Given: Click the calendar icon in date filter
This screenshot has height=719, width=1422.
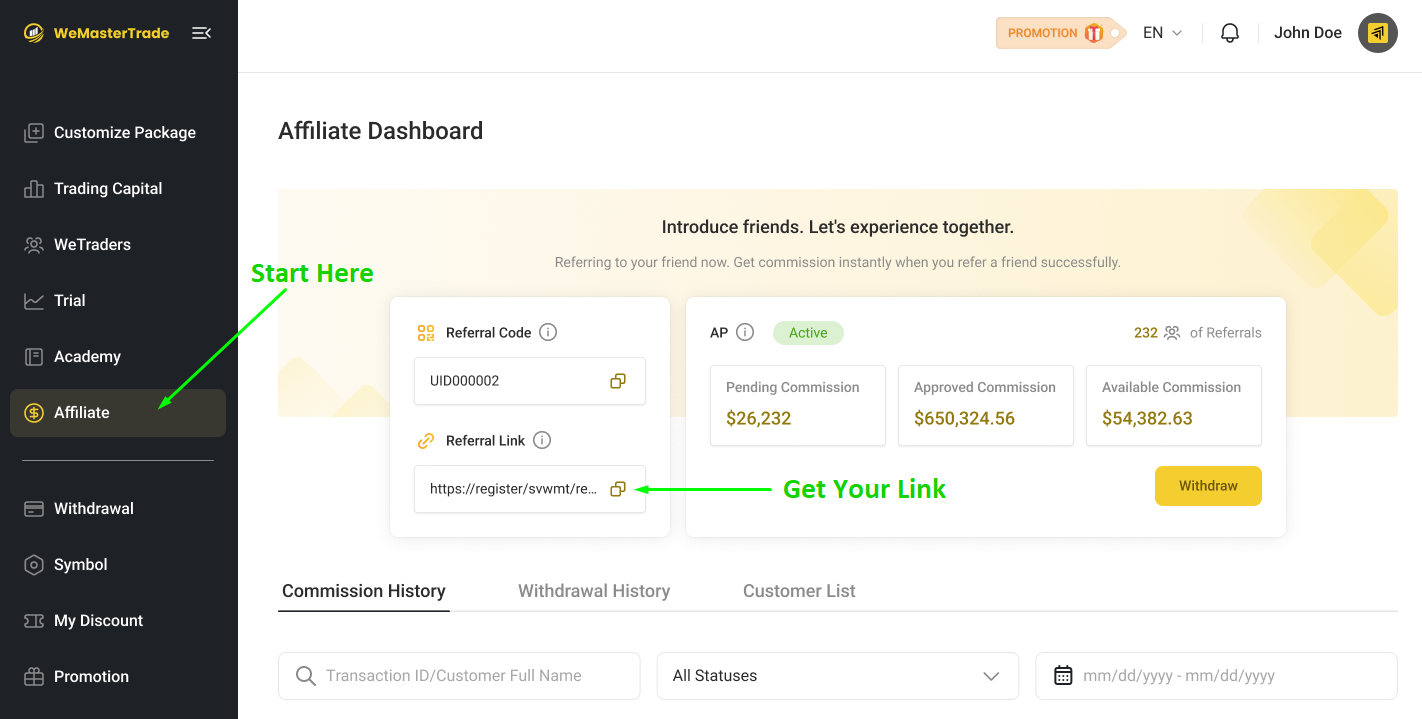Looking at the screenshot, I should (x=1063, y=676).
